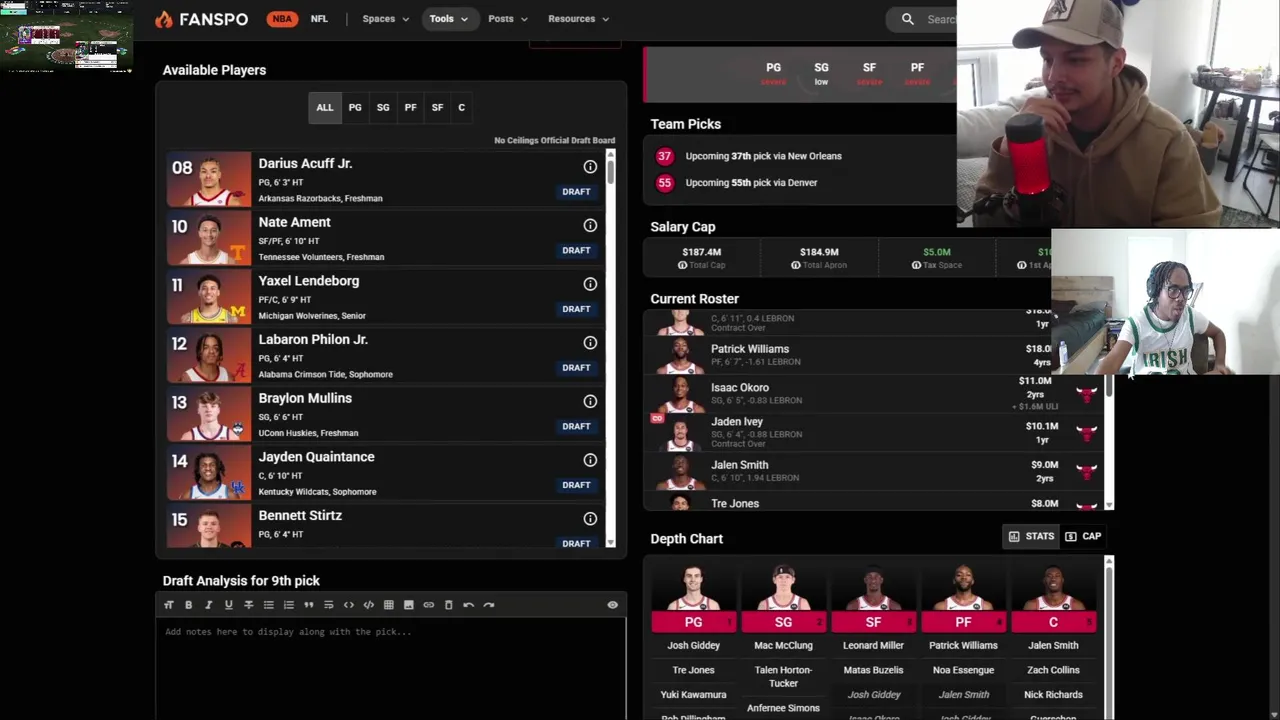Screen dimensions: 1280x720
Task: Draft Jayden Quaintance
Action: pos(576,485)
